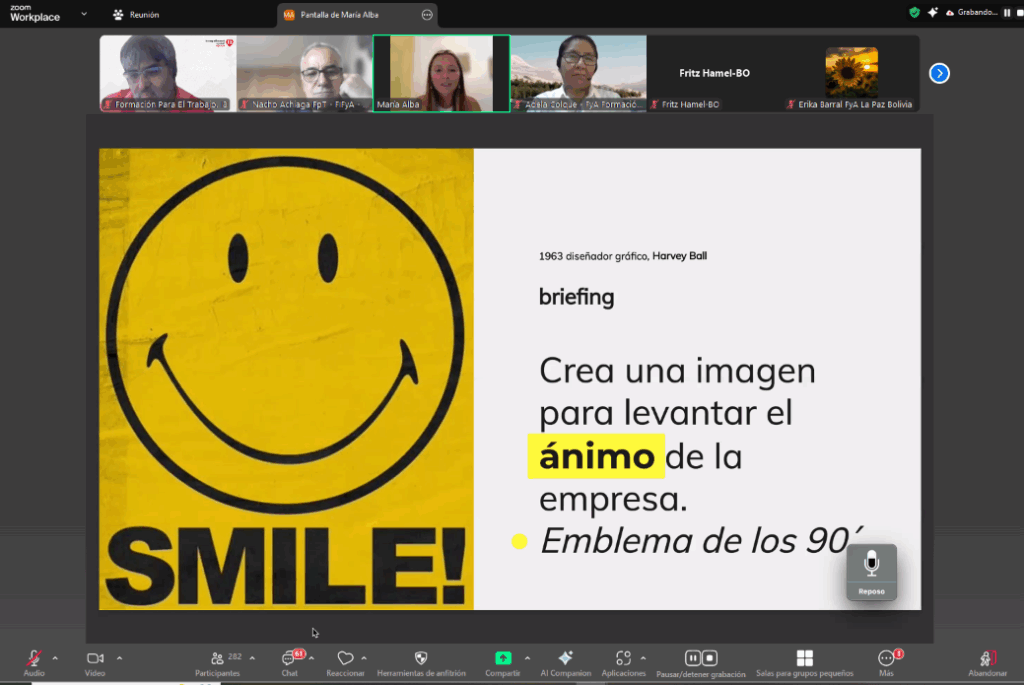Click the green encryption shield icon
The width and height of the screenshot is (1024, 685).
(x=914, y=12)
